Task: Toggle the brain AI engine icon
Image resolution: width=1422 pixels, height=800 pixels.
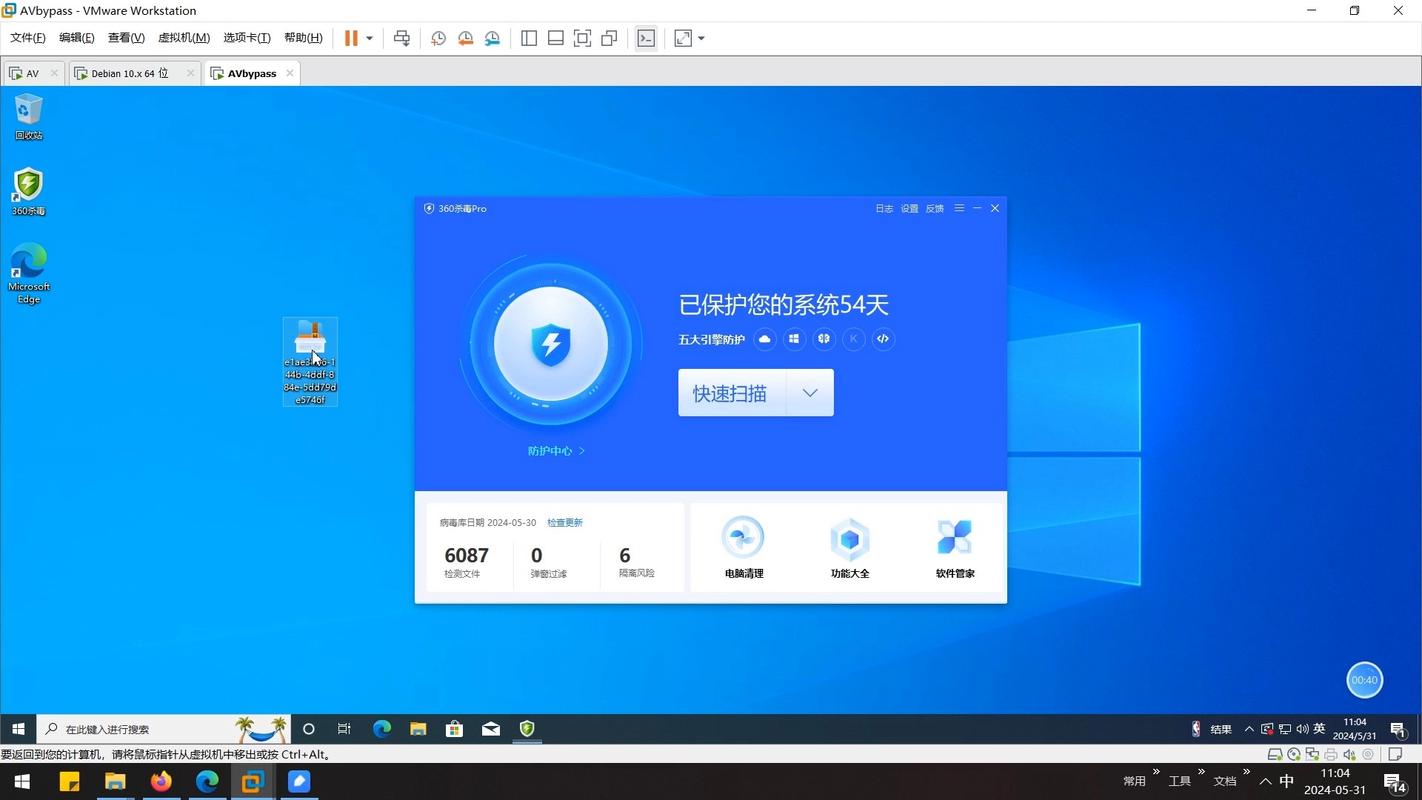Action: [x=824, y=339]
